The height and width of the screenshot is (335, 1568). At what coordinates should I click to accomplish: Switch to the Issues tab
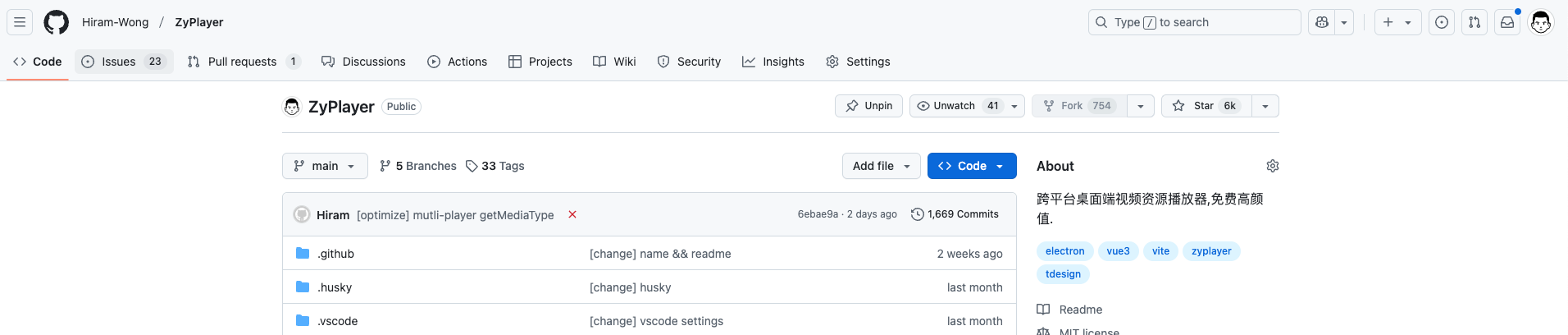click(x=124, y=62)
